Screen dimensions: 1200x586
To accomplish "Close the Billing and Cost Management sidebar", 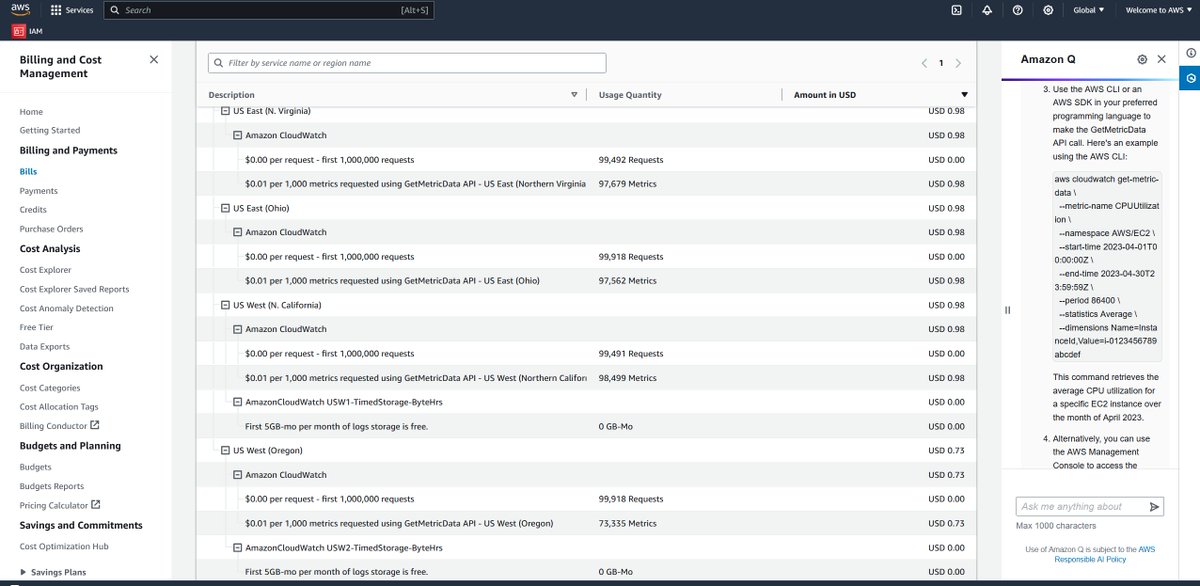I will click(x=153, y=60).
